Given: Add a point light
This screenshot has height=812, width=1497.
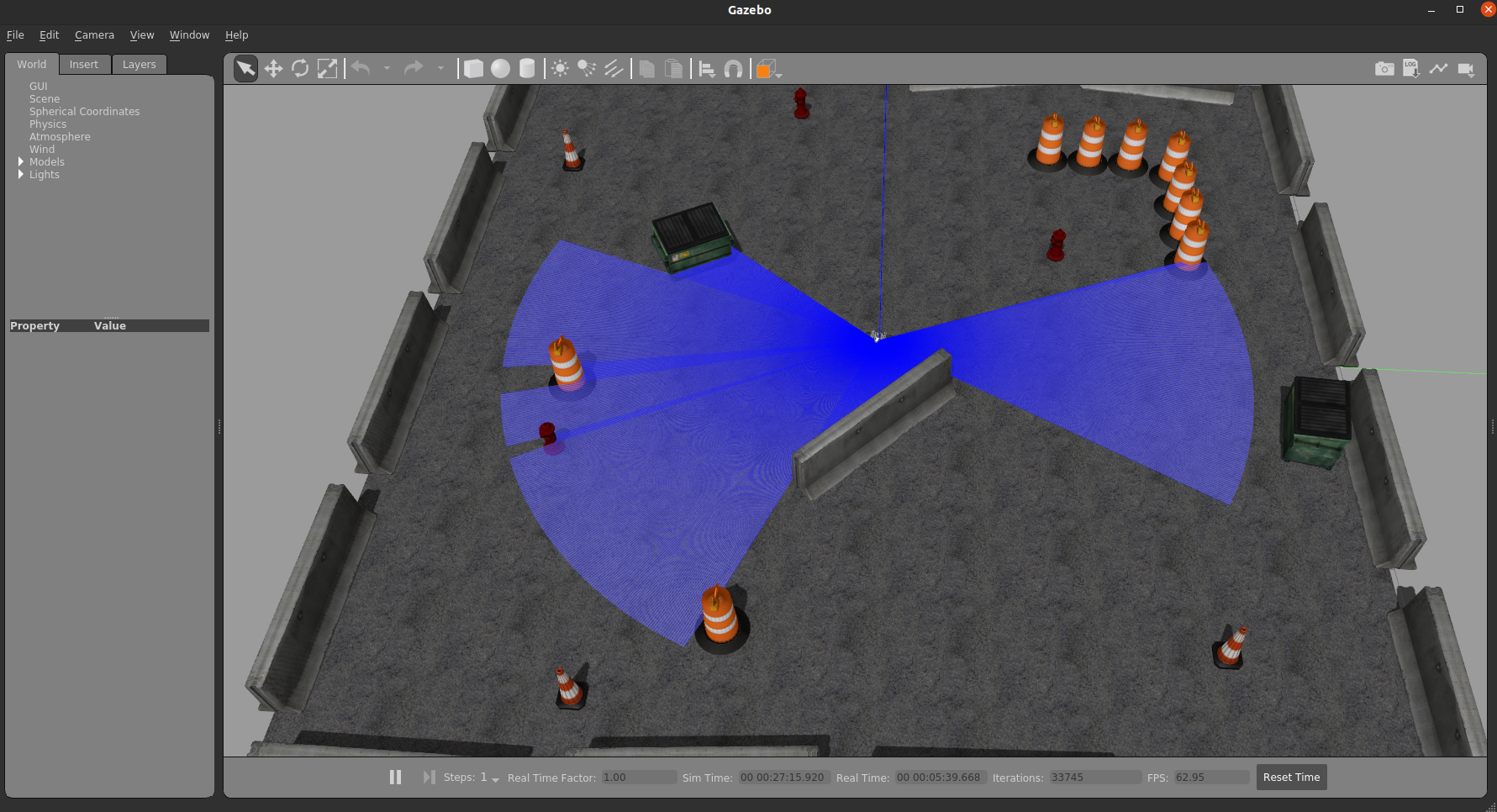Looking at the screenshot, I should click(x=560, y=69).
